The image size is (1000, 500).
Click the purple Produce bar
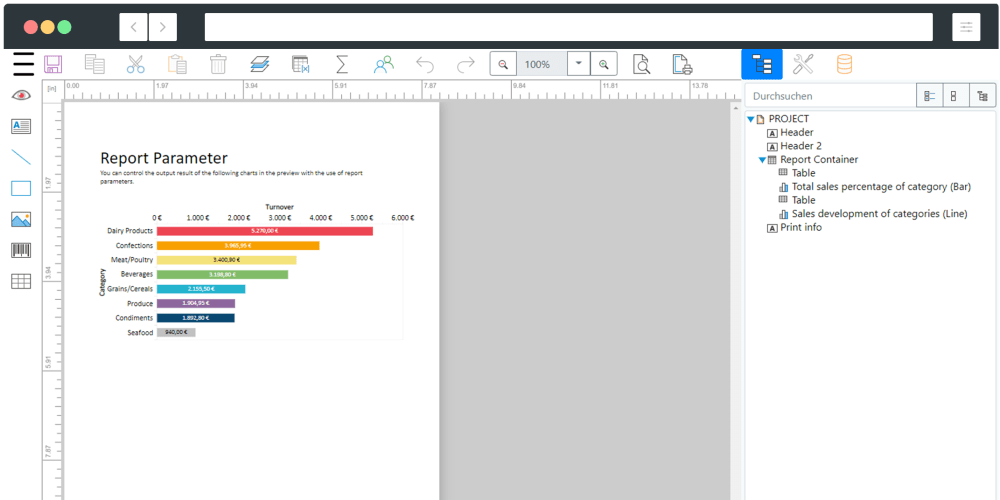coord(196,304)
